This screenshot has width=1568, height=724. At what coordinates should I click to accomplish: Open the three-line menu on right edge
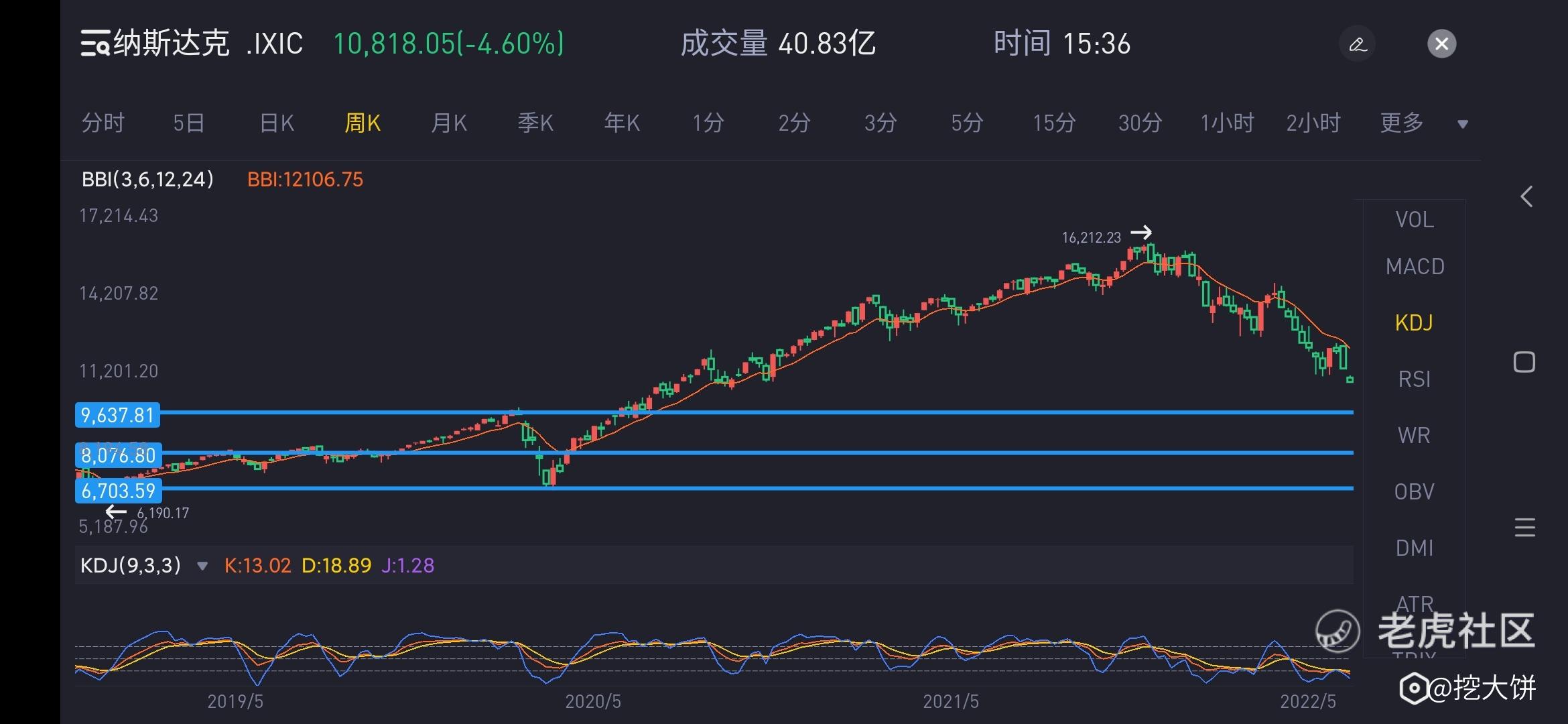coord(1524,528)
